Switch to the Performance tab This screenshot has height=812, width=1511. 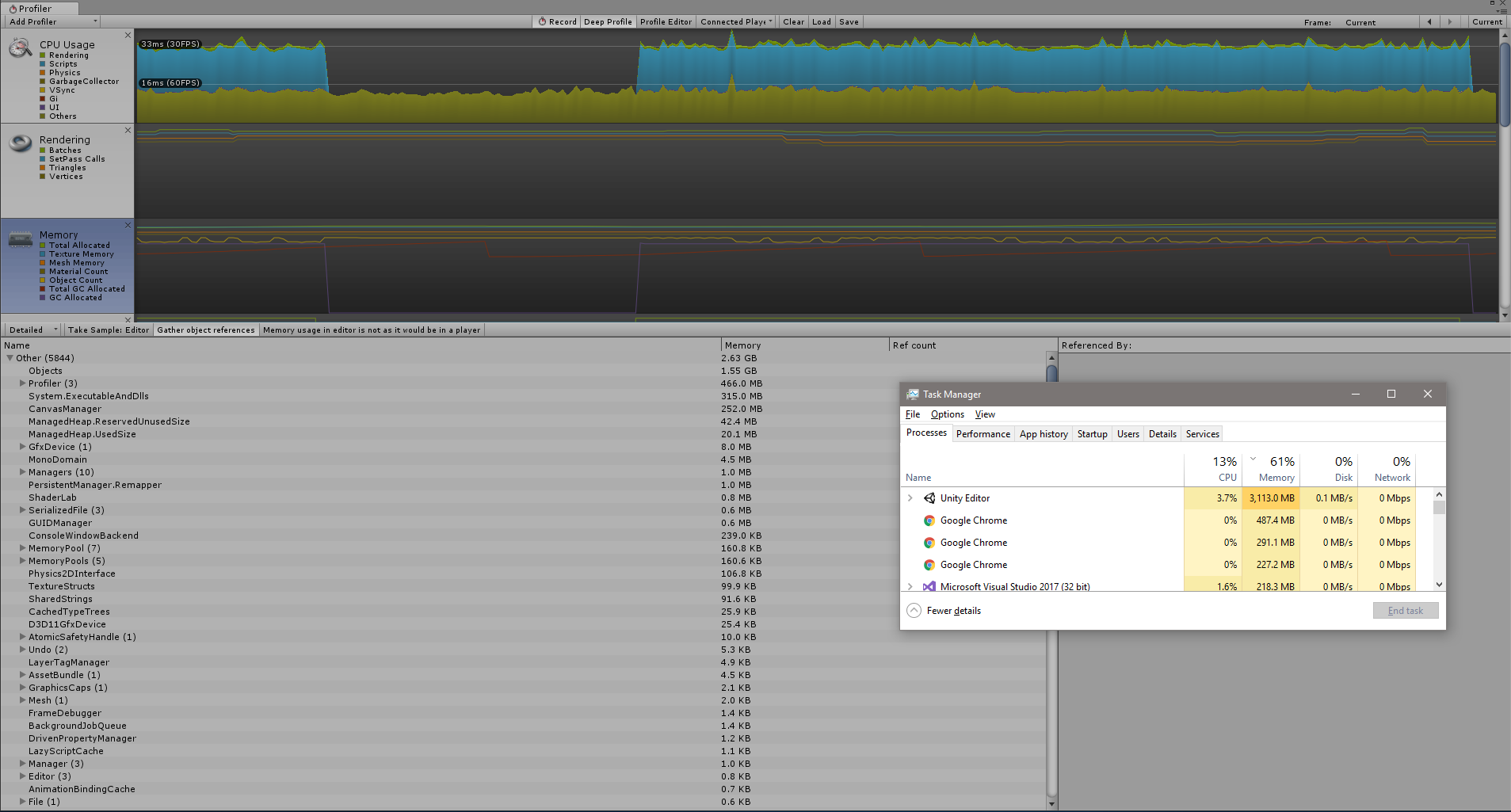(983, 433)
